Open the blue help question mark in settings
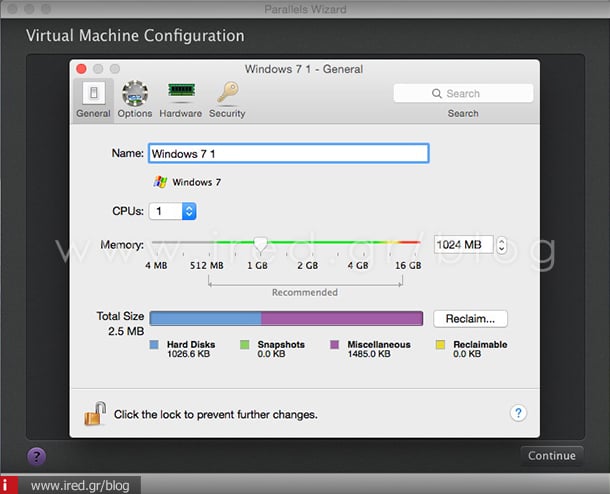The width and height of the screenshot is (610, 494). (x=518, y=413)
